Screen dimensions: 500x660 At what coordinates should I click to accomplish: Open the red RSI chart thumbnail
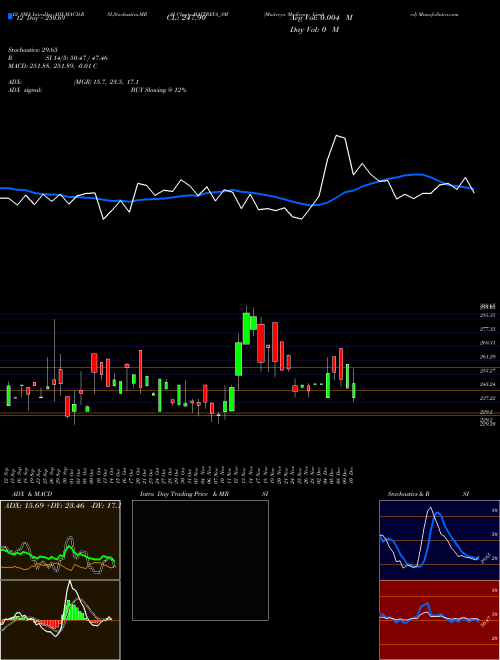coord(439,620)
